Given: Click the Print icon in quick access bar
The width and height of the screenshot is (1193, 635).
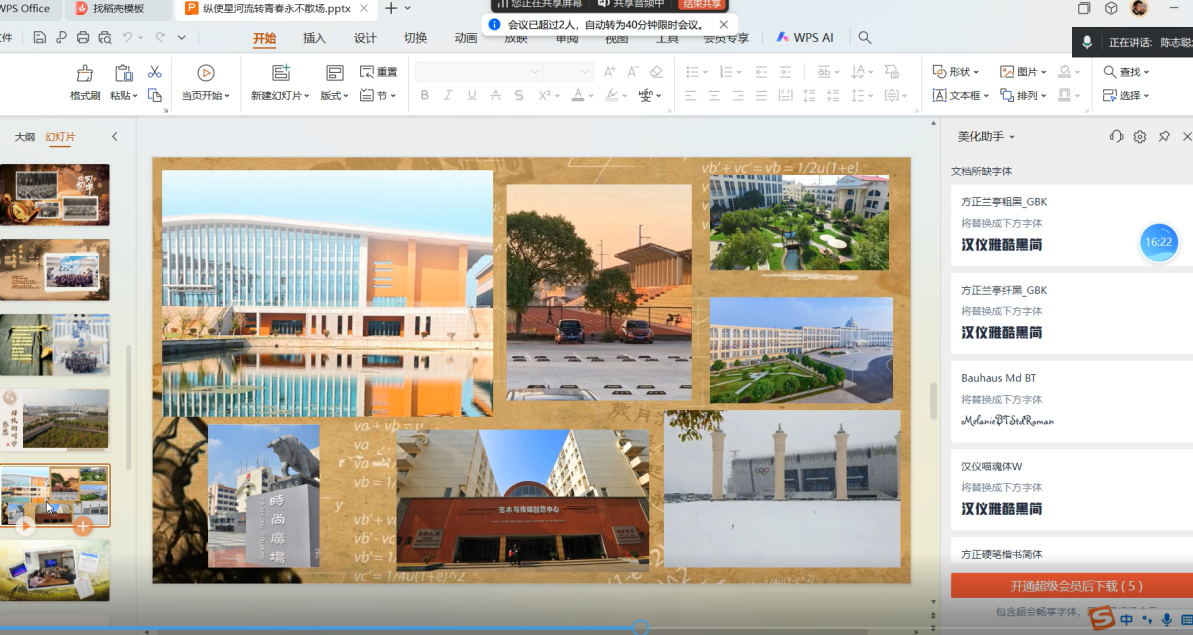Looking at the screenshot, I should [x=83, y=38].
